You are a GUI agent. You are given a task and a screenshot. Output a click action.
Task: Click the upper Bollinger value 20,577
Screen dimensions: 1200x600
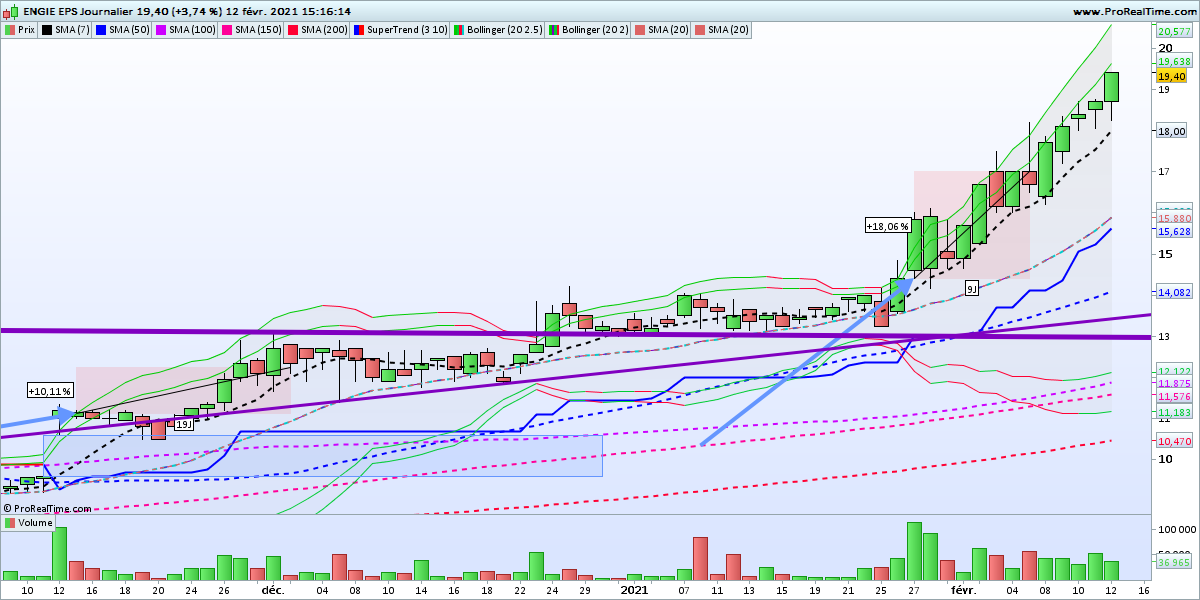pos(1173,32)
